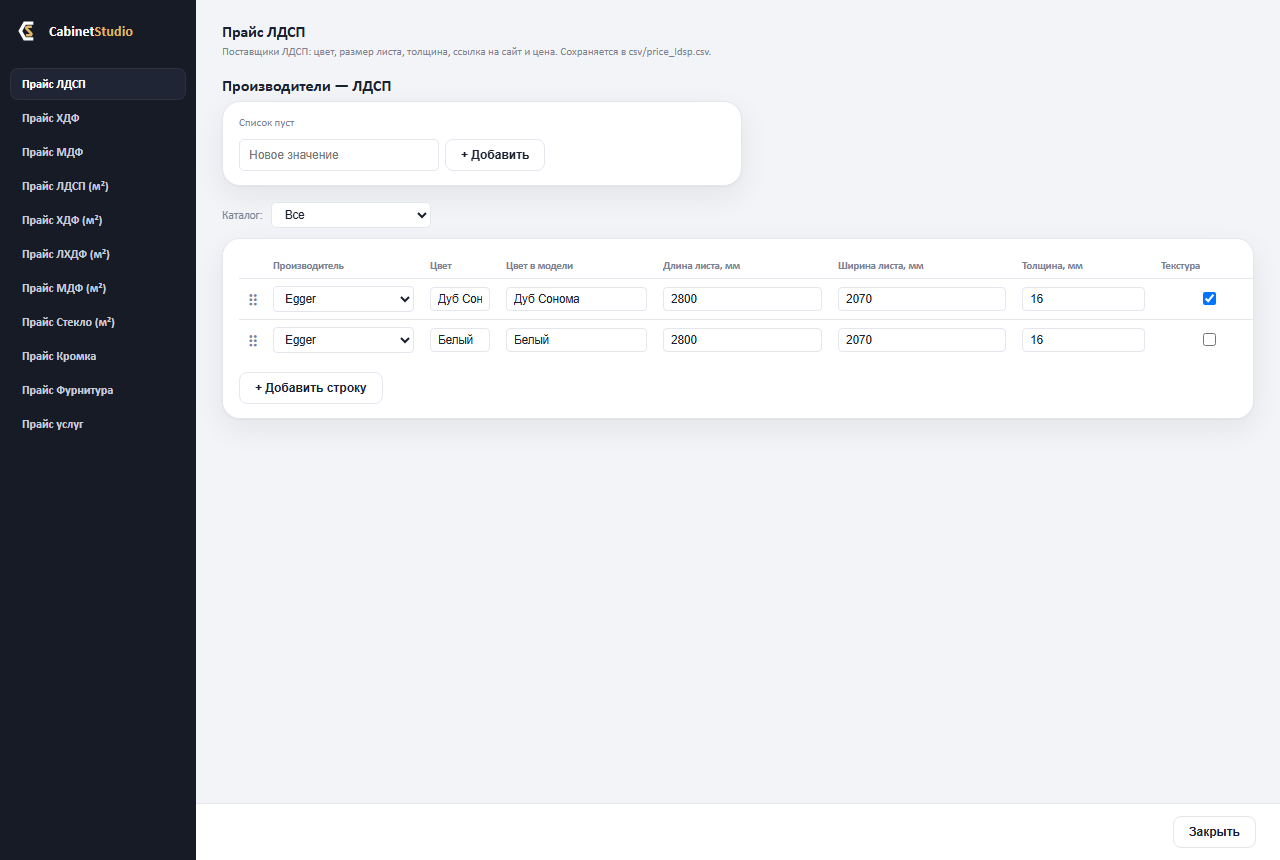Click the Список пуст label

[x=267, y=123]
